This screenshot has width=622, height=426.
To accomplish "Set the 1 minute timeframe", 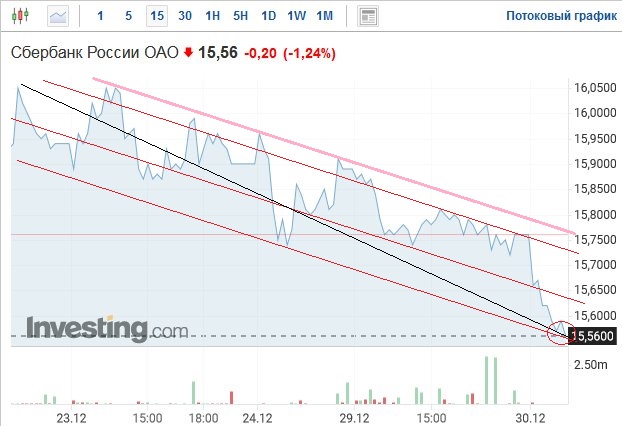I will coord(100,16).
